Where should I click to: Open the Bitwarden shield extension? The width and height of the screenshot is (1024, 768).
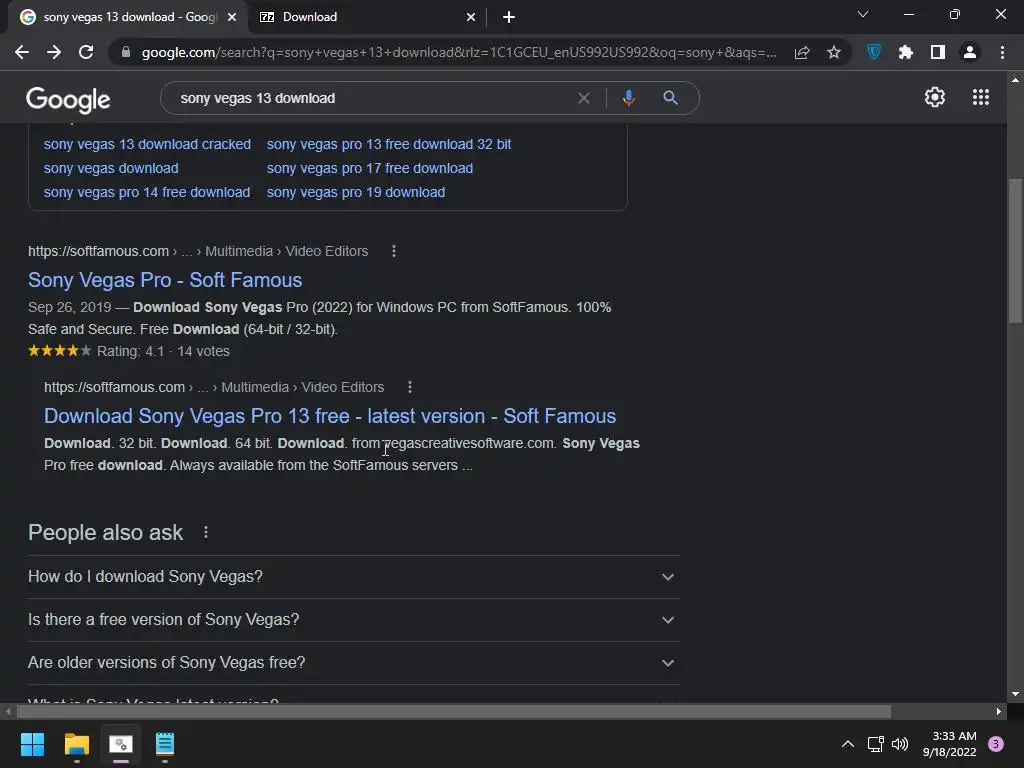(x=874, y=52)
